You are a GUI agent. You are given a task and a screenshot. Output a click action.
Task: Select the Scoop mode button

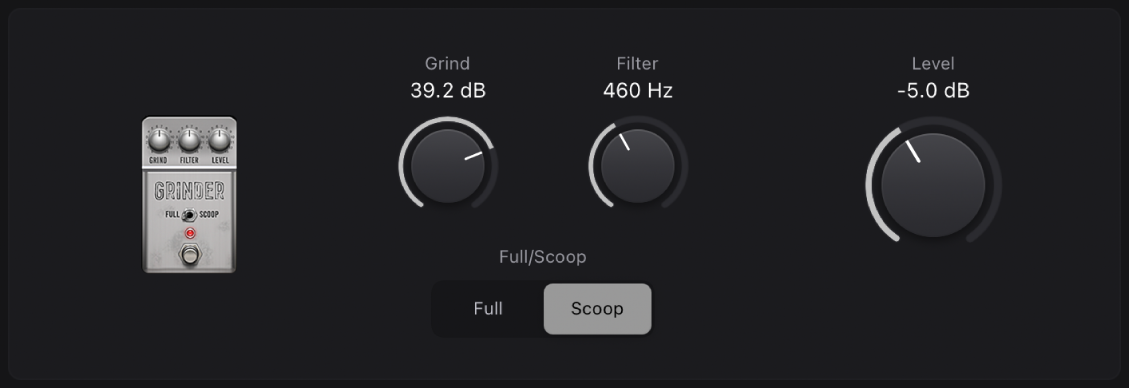[x=597, y=309]
